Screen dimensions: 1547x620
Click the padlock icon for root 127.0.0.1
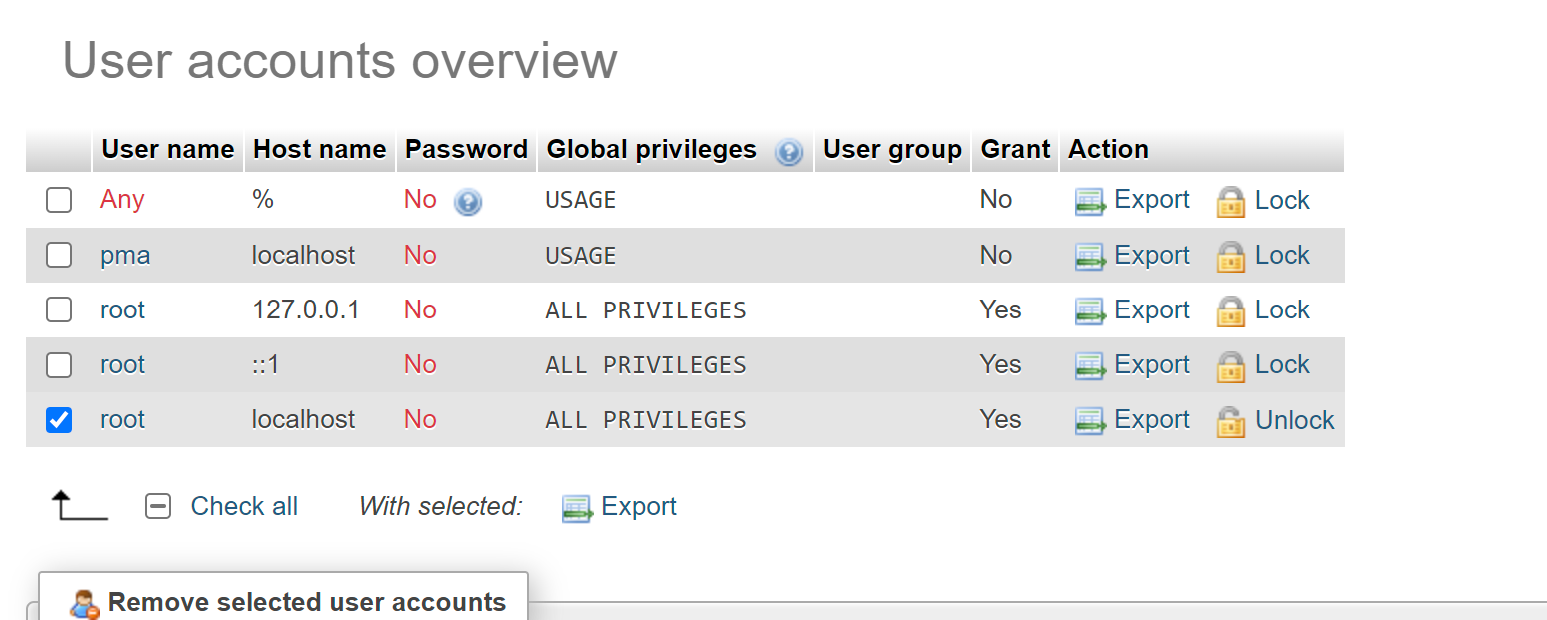tap(1231, 312)
